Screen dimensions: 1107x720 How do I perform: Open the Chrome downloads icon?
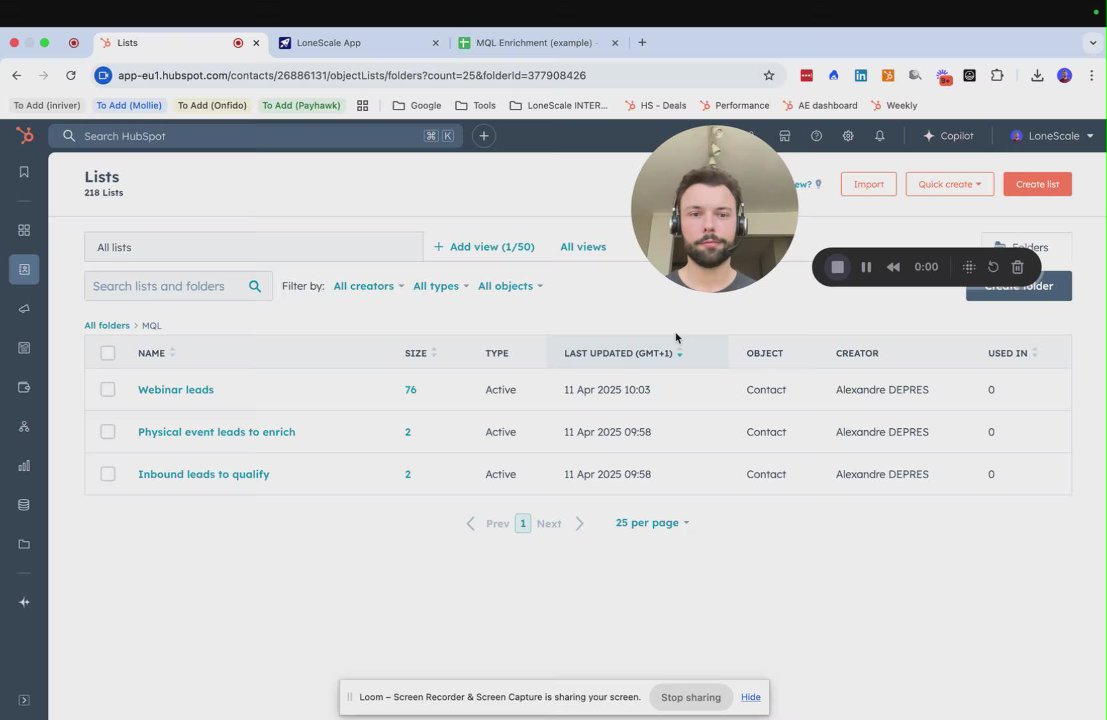point(1037,76)
